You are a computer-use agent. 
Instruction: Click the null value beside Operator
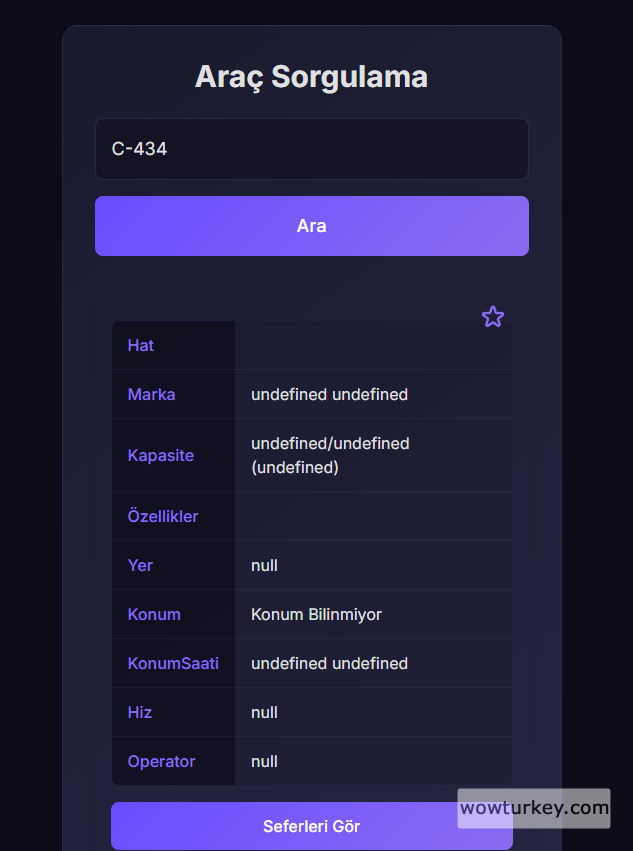click(264, 761)
